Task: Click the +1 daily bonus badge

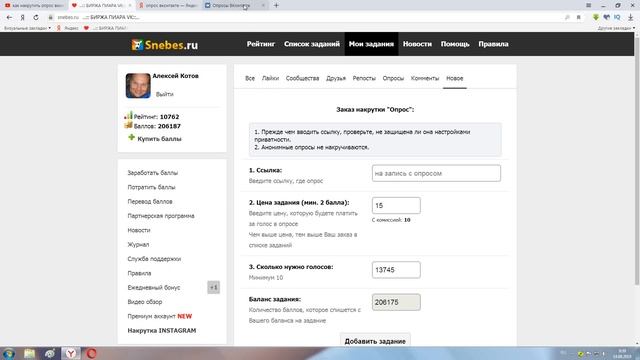Action: 213,287
